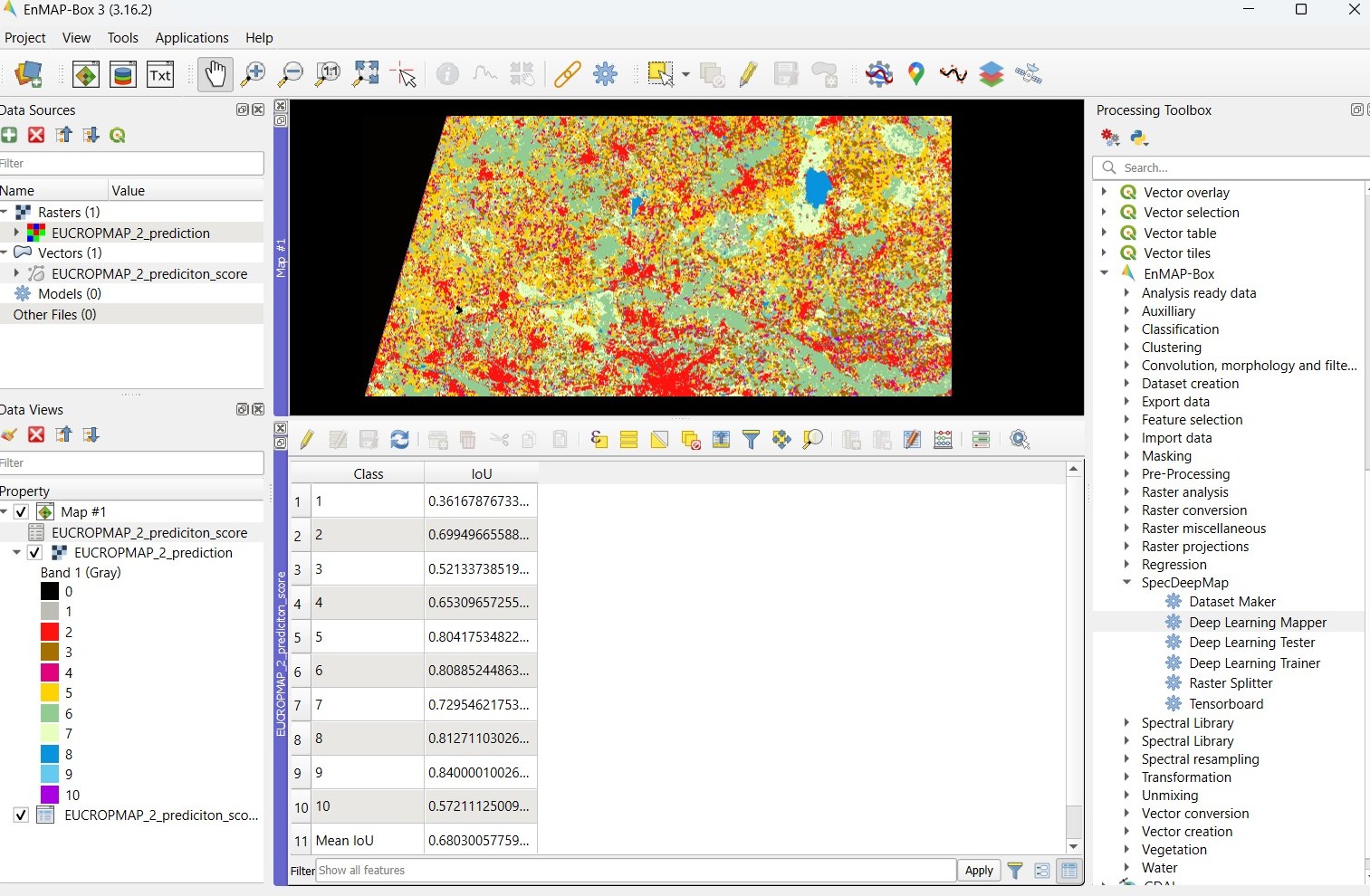1370x896 pixels.
Task: Open a new text view window
Action: coord(160,74)
